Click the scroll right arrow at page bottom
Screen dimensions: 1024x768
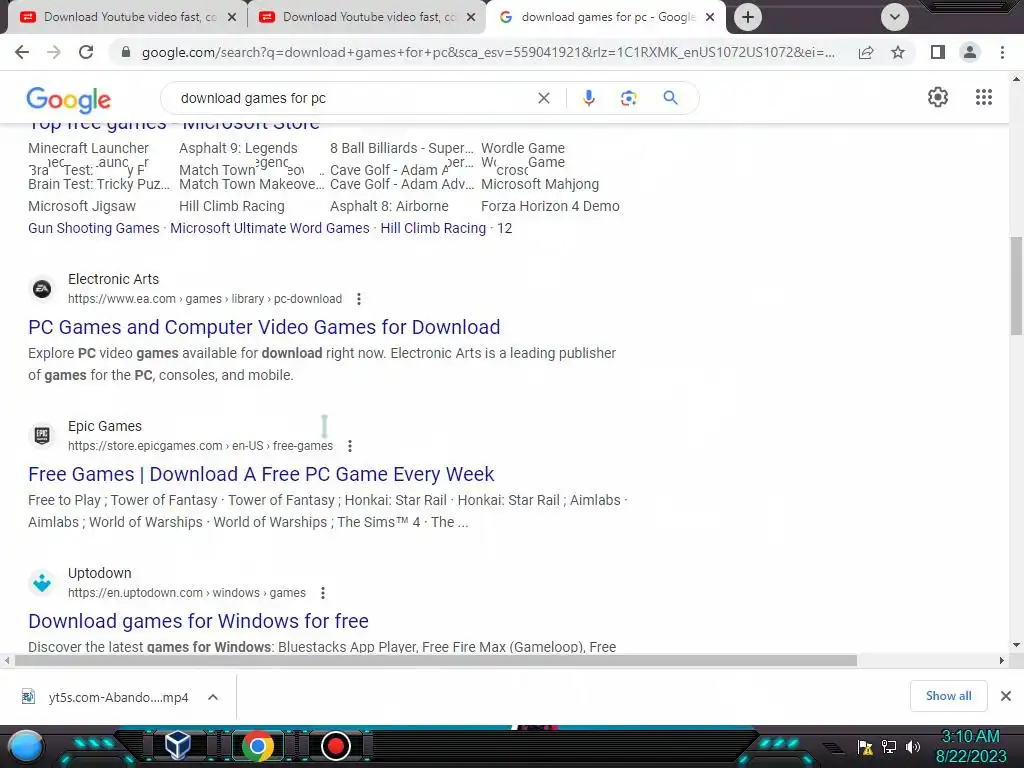tap(1001, 660)
